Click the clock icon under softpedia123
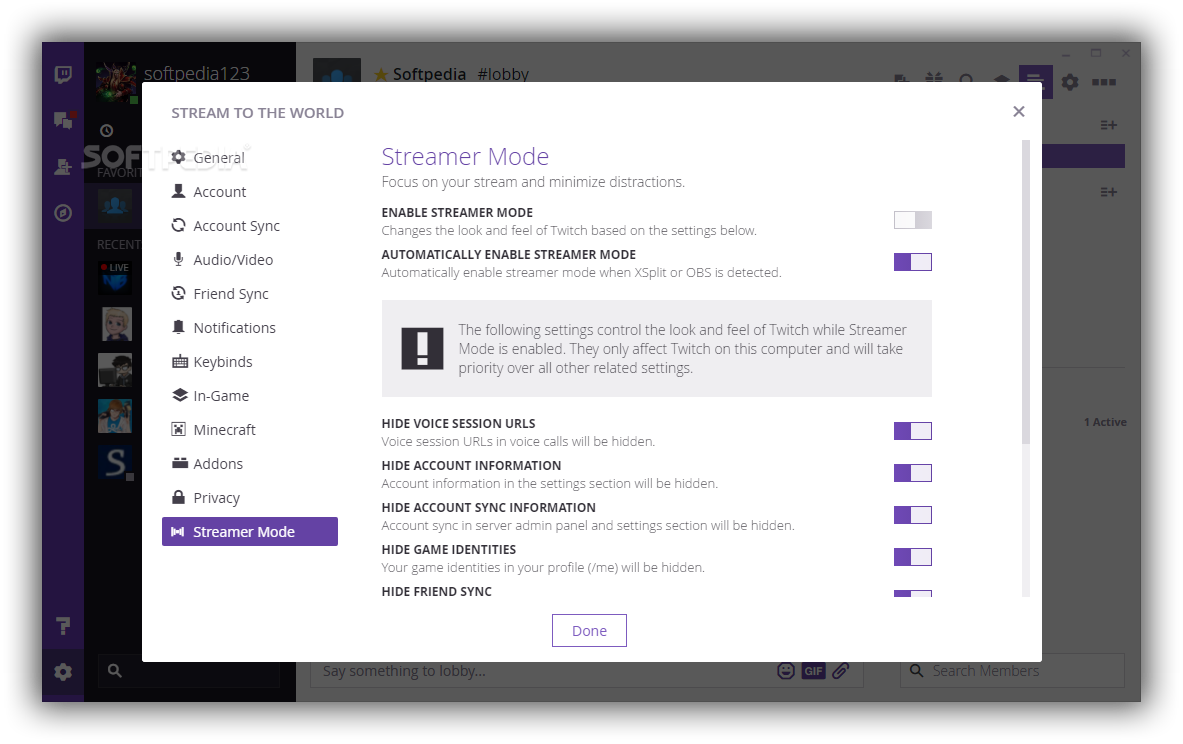The width and height of the screenshot is (1183, 744). pos(106,131)
